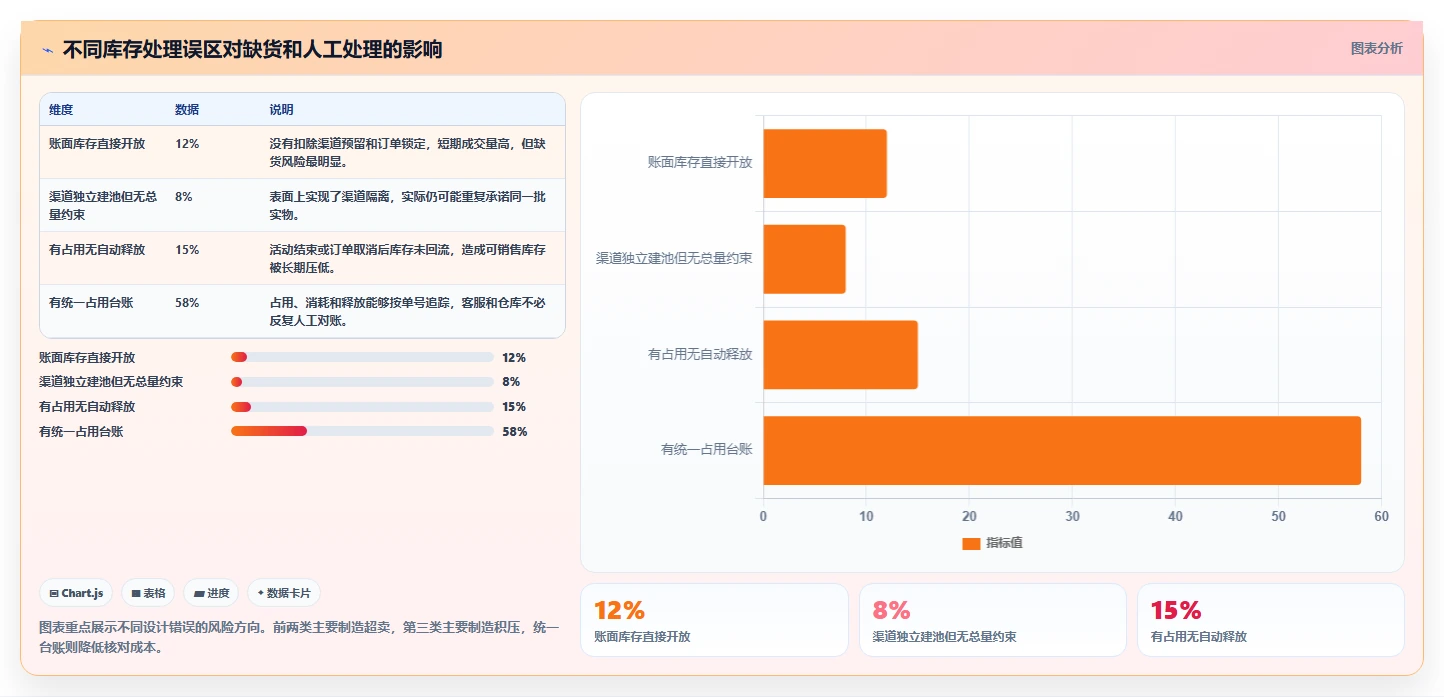Click description starting 表面上实现了渠道隔离
Viewport: 1444px width, 697px height.
(x=407, y=205)
